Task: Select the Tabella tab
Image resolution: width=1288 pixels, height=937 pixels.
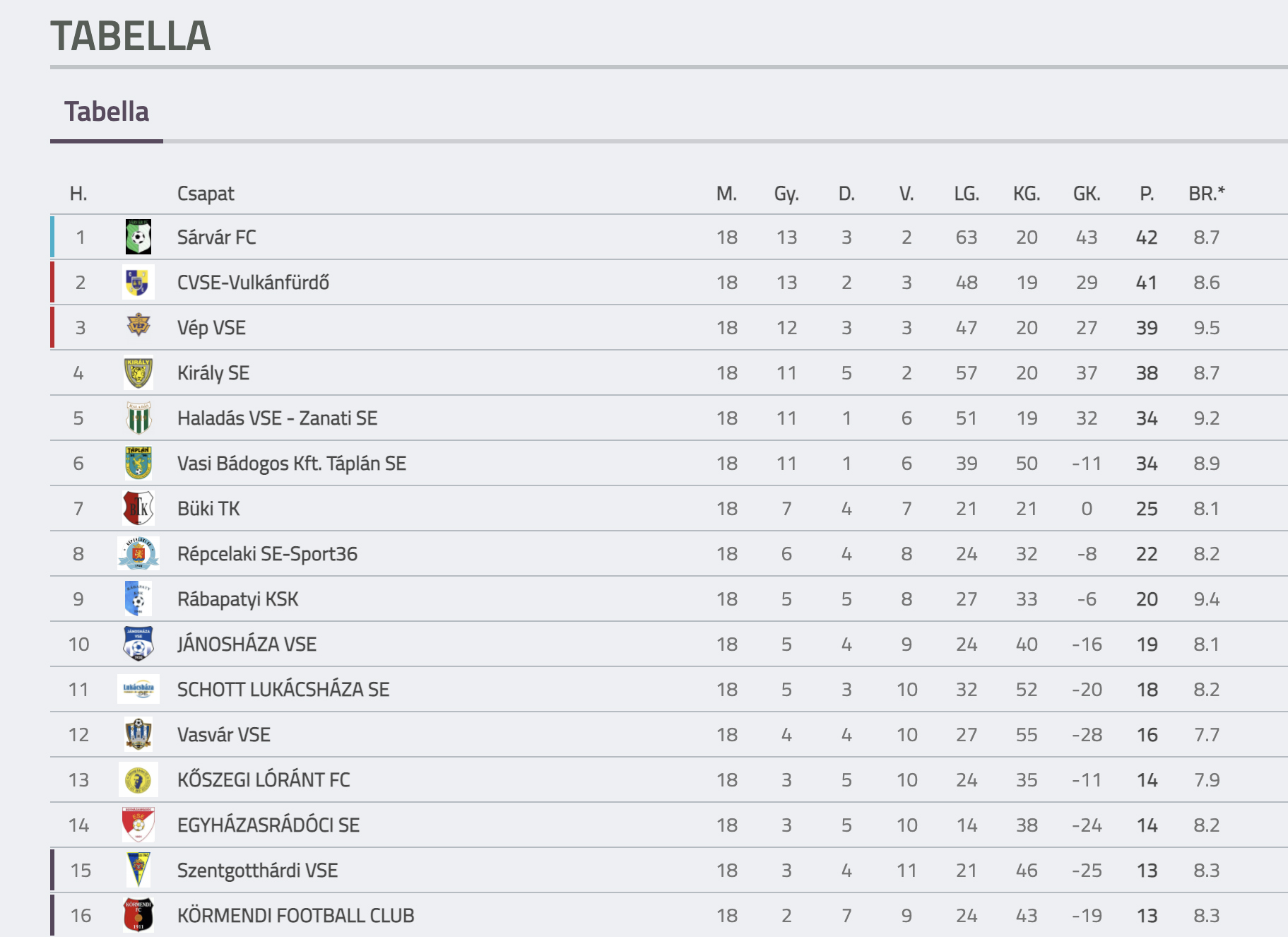Action: click(107, 112)
